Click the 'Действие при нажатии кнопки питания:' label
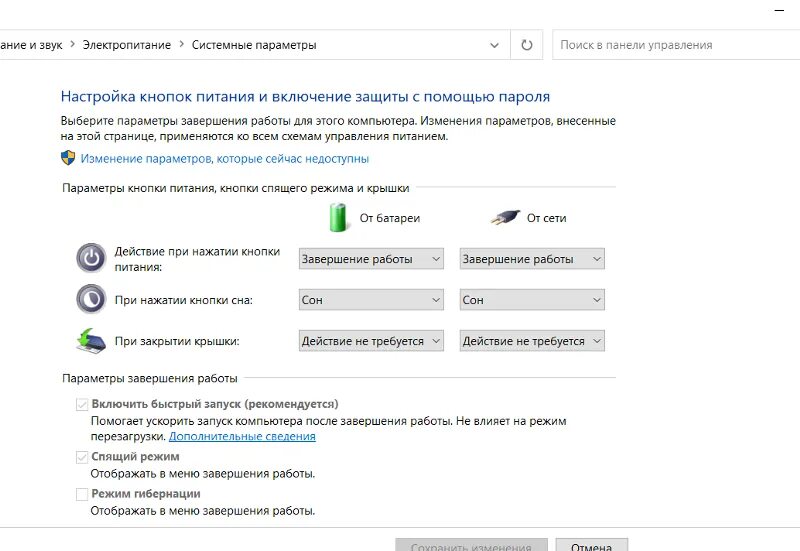The image size is (800, 551). coord(197,259)
